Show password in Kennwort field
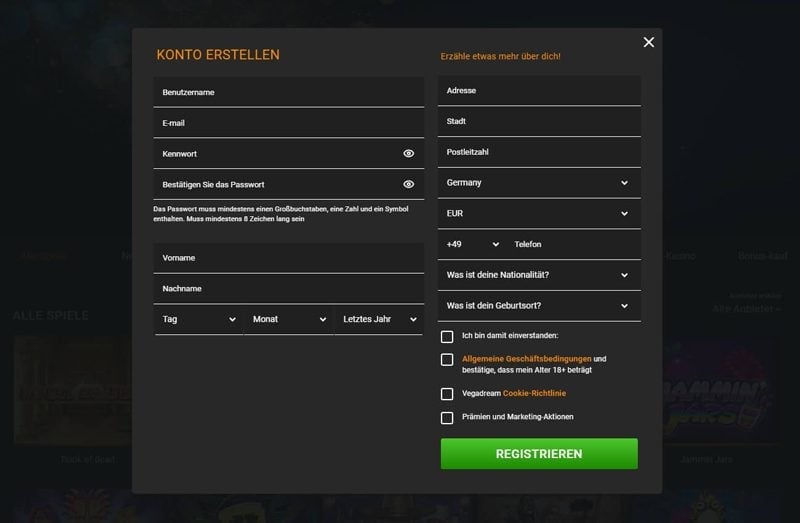 409,154
